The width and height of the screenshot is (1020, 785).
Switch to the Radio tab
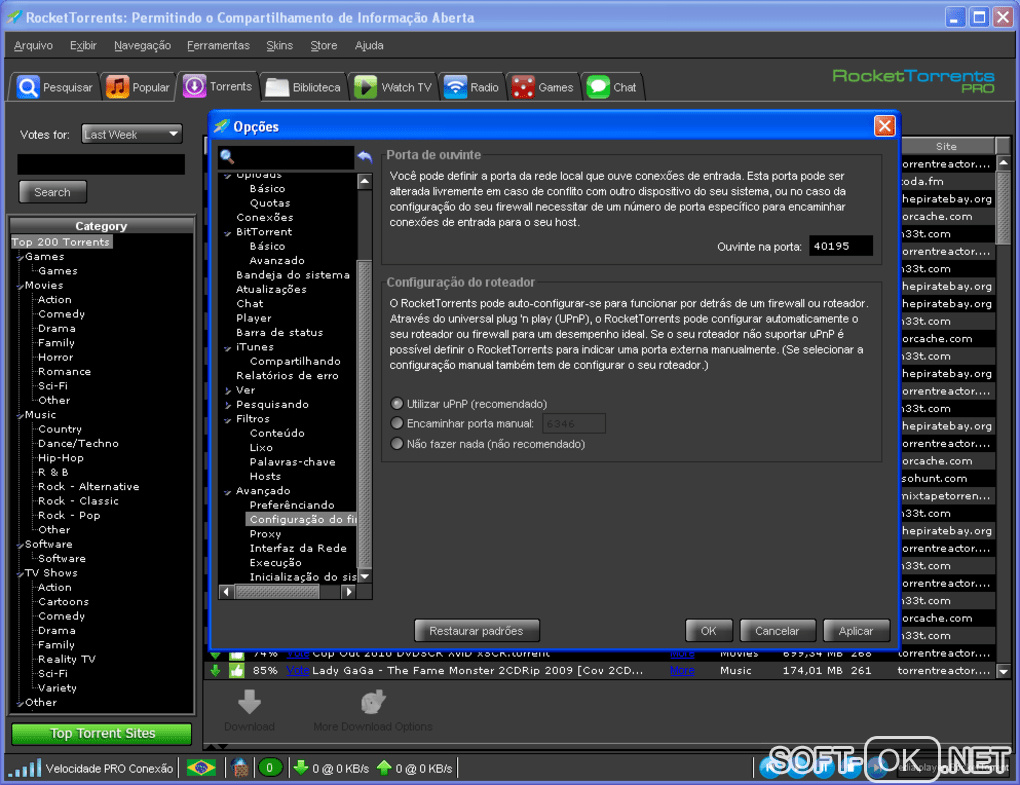pos(471,87)
